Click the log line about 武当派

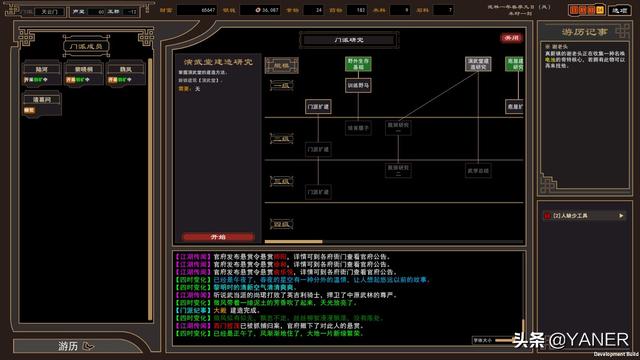(x=286, y=295)
